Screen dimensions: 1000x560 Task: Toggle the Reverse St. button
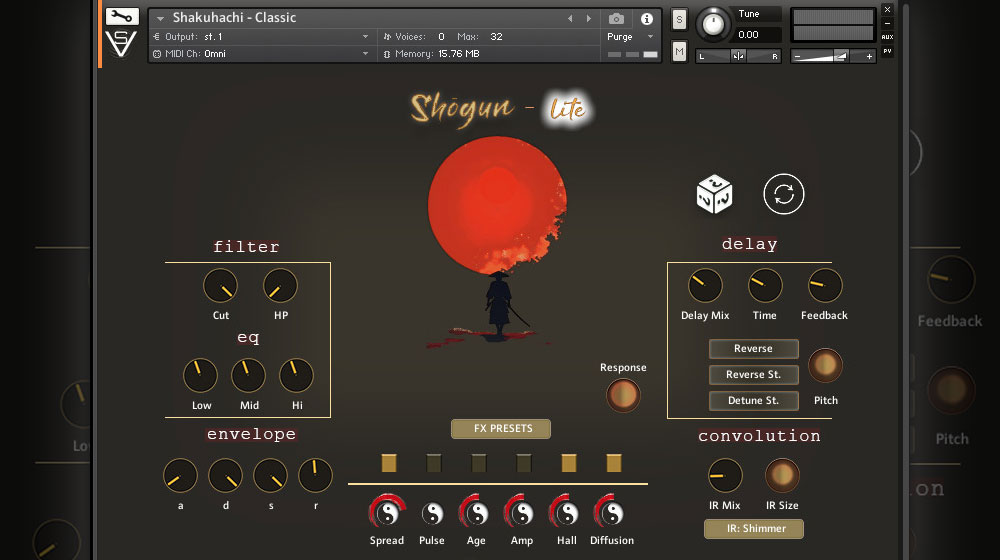click(753, 375)
